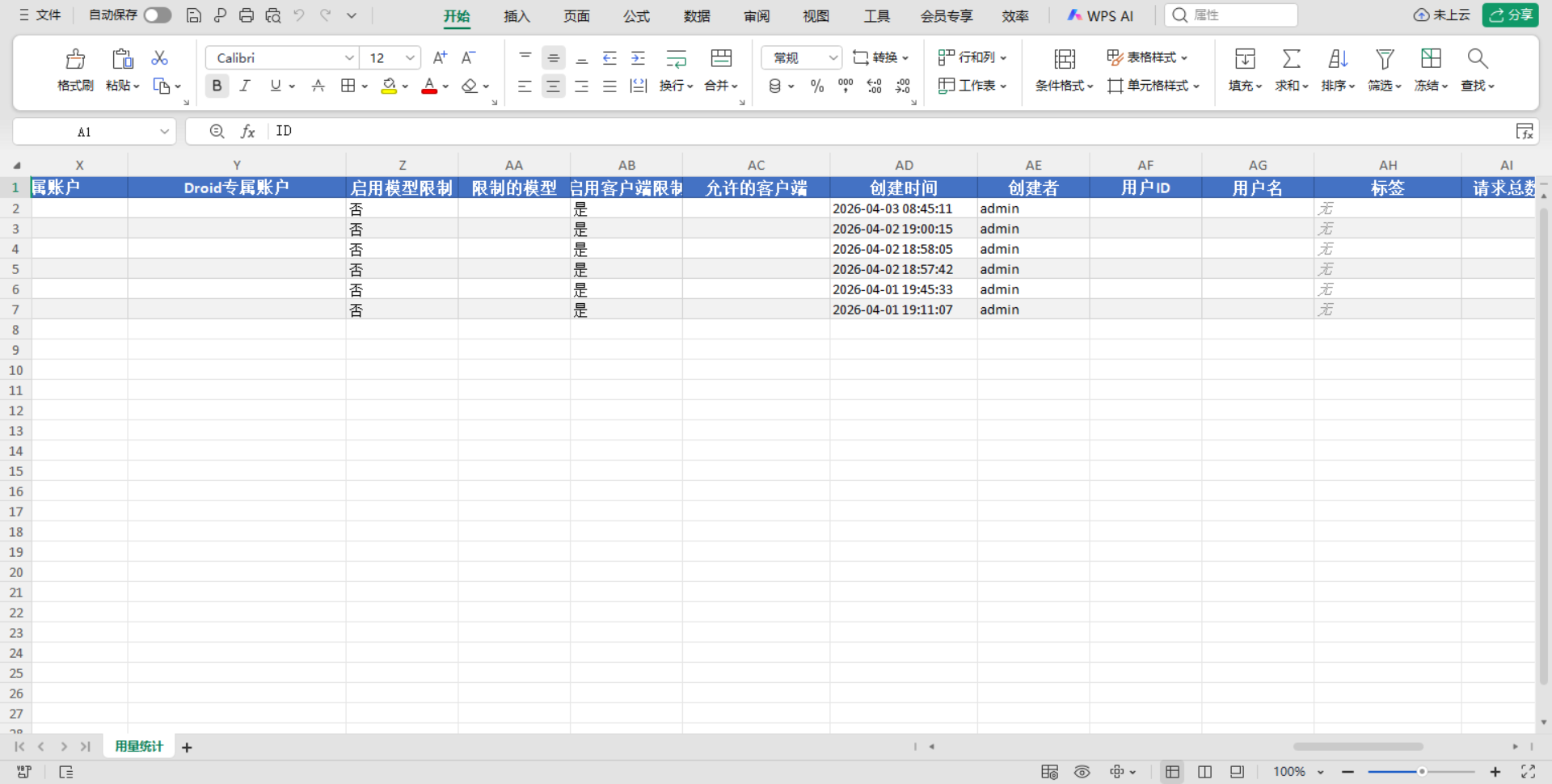Click the decrease indent icon
Screen dimensions: 1552x784
point(610,57)
